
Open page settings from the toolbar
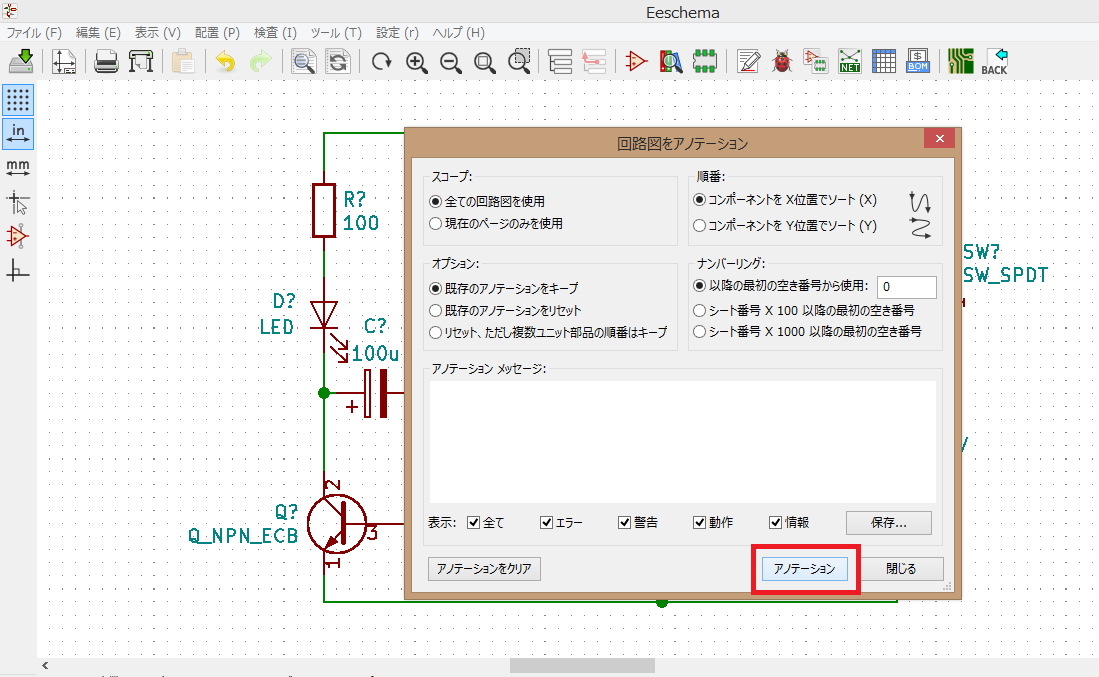tap(64, 62)
